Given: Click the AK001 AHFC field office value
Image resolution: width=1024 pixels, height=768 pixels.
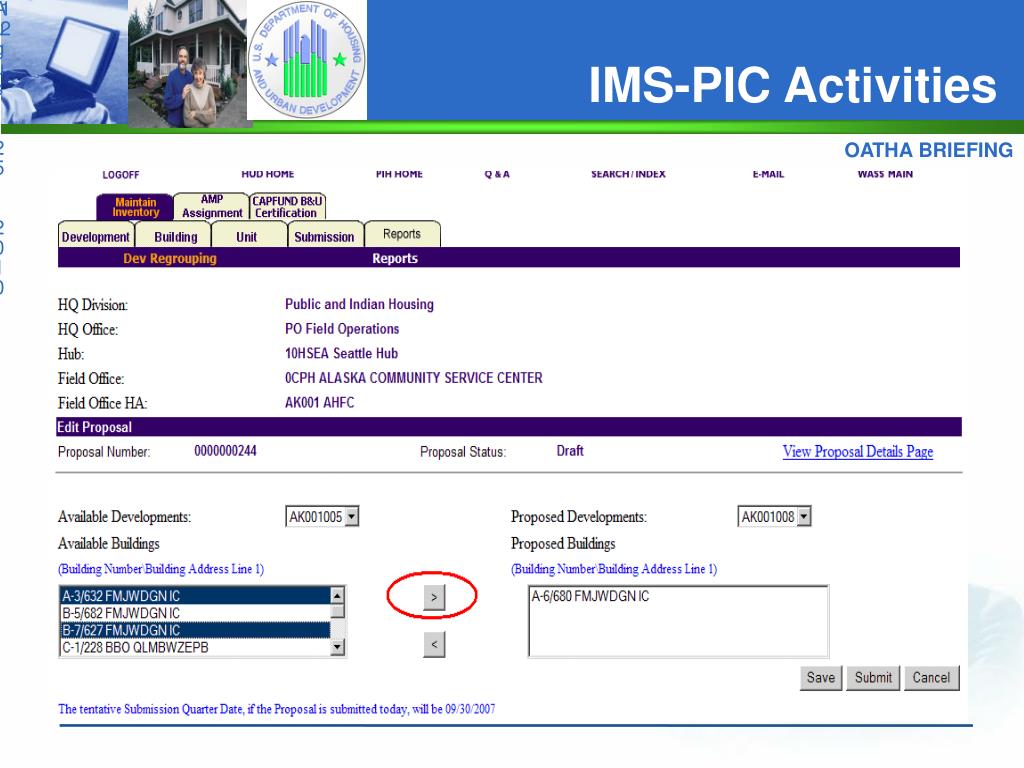Looking at the screenshot, I should pos(319,402).
